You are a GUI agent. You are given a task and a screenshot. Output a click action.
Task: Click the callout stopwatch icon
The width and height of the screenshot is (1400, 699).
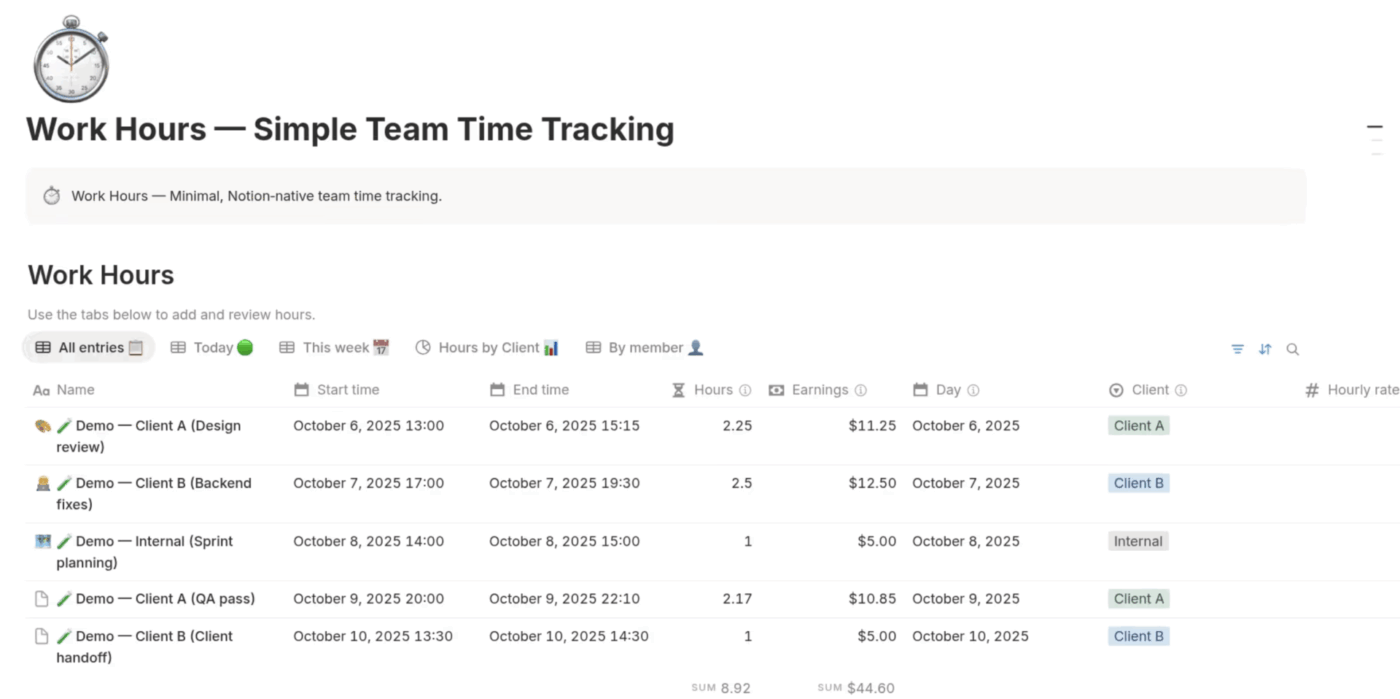[52, 196]
